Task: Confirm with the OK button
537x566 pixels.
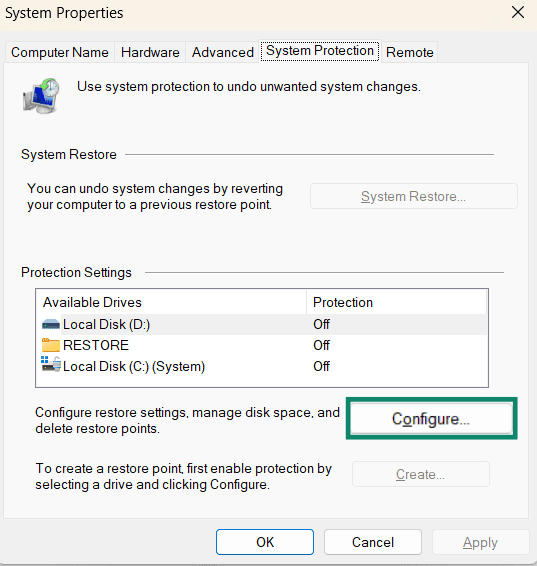Action: [x=265, y=542]
